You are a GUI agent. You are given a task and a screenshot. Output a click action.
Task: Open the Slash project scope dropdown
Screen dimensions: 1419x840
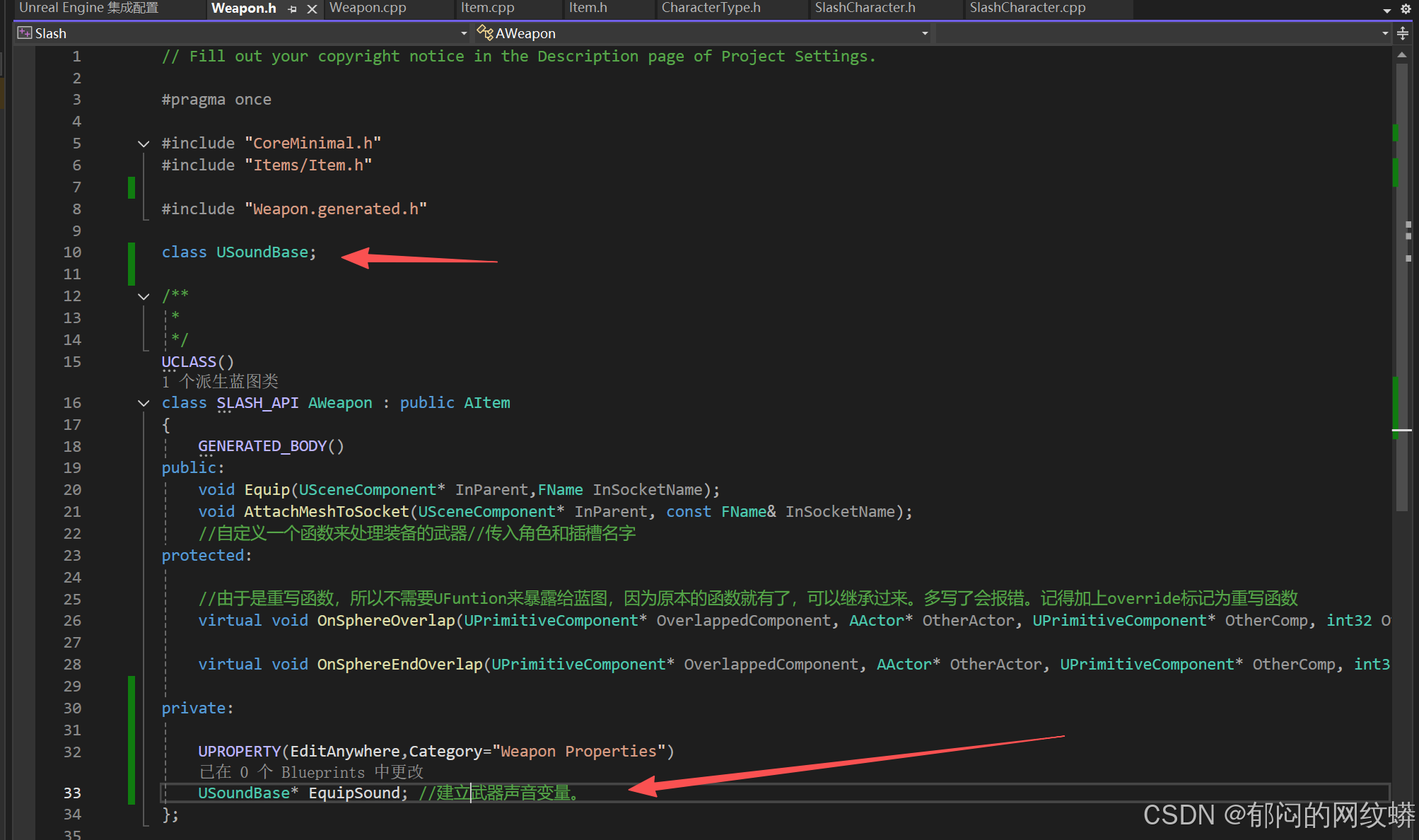click(x=464, y=33)
